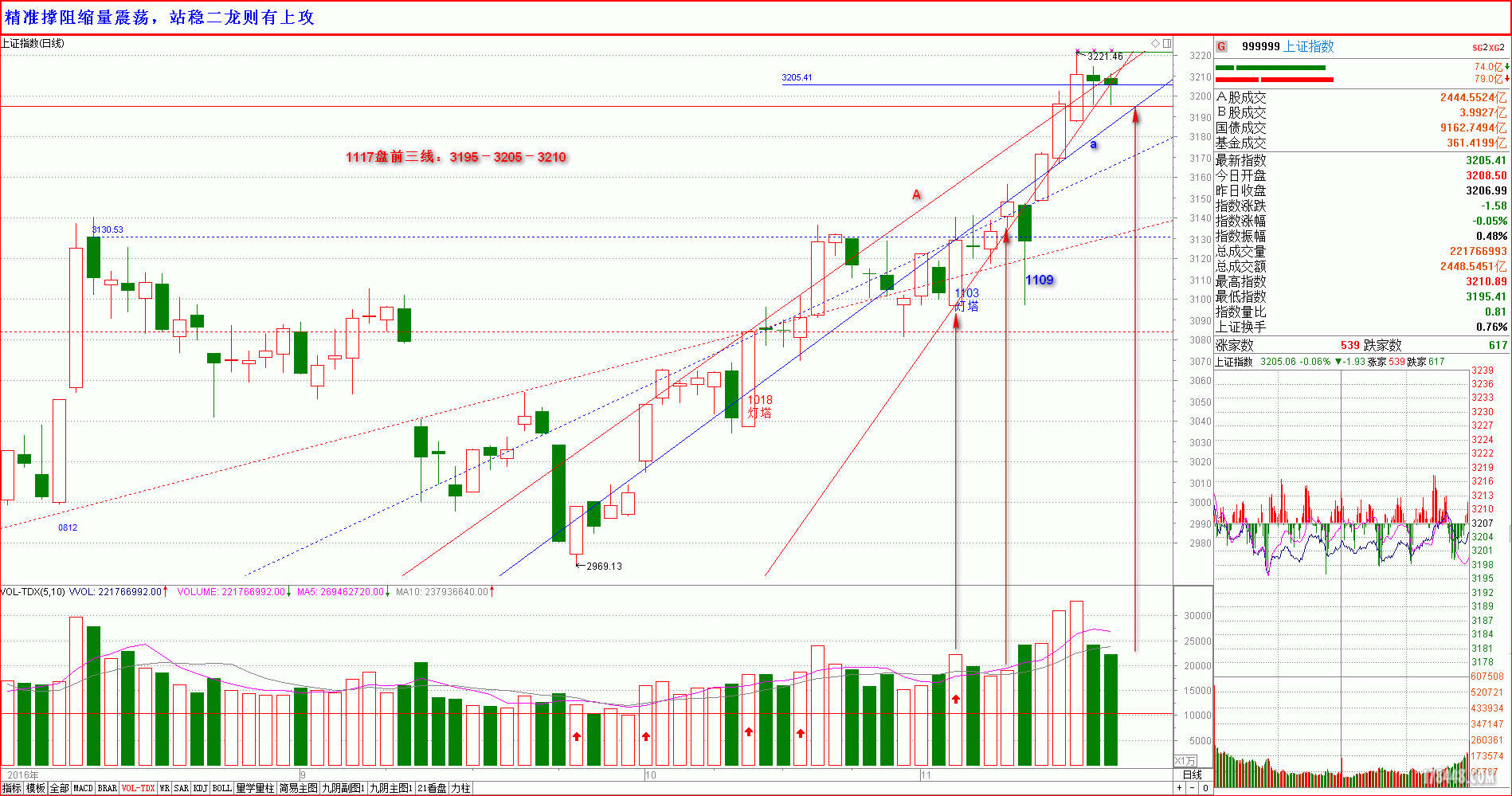Switch to the BRAR indicator tab
The image size is (1512, 796).
pyautogui.click(x=108, y=788)
